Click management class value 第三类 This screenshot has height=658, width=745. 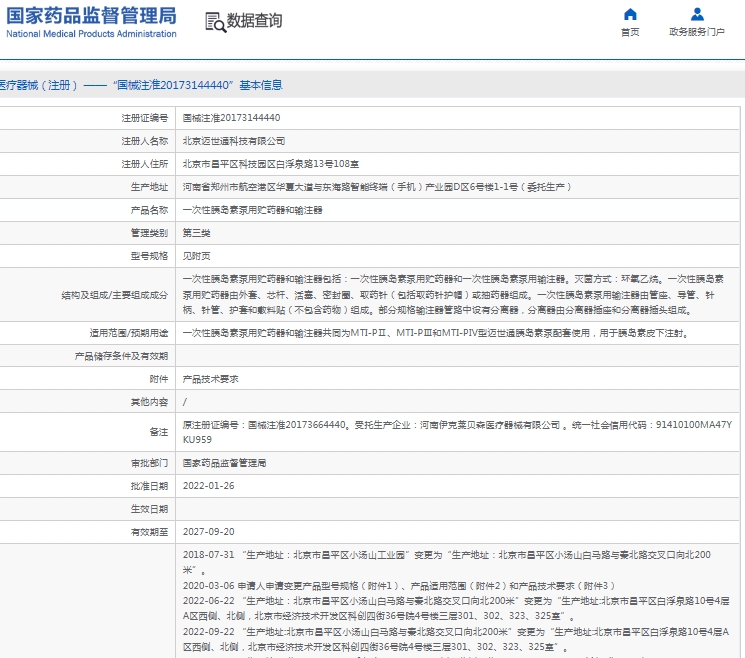click(x=196, y=233)
